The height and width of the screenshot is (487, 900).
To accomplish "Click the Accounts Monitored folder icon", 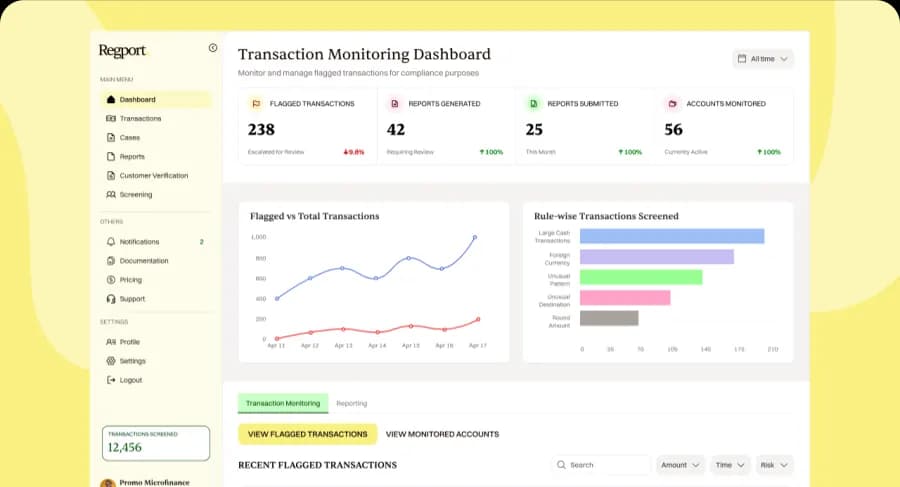I will pos(673,104).
